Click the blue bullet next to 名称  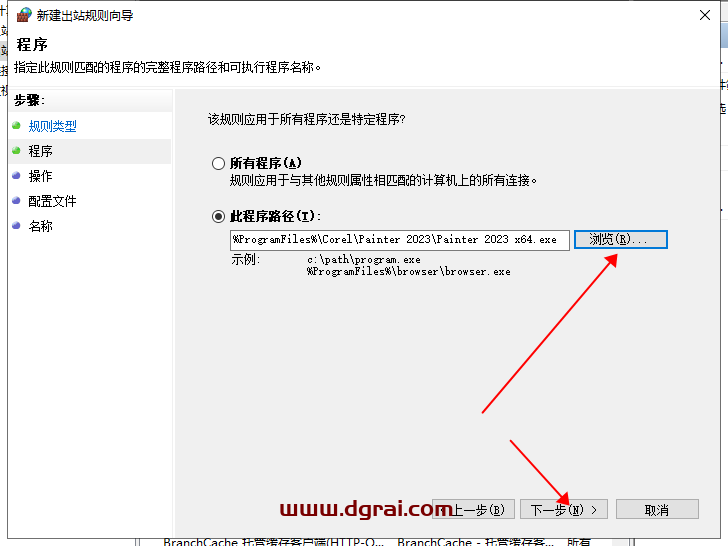[x=17, y=226]
